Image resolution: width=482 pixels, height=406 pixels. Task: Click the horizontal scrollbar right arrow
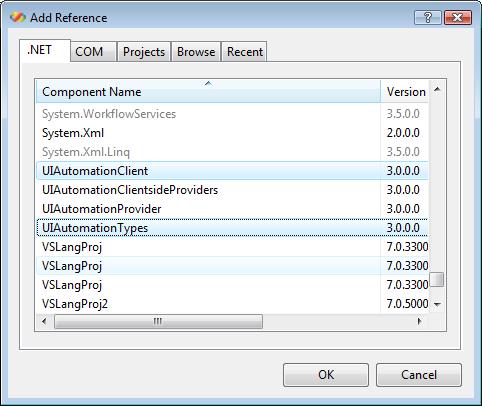pos(420,321)
